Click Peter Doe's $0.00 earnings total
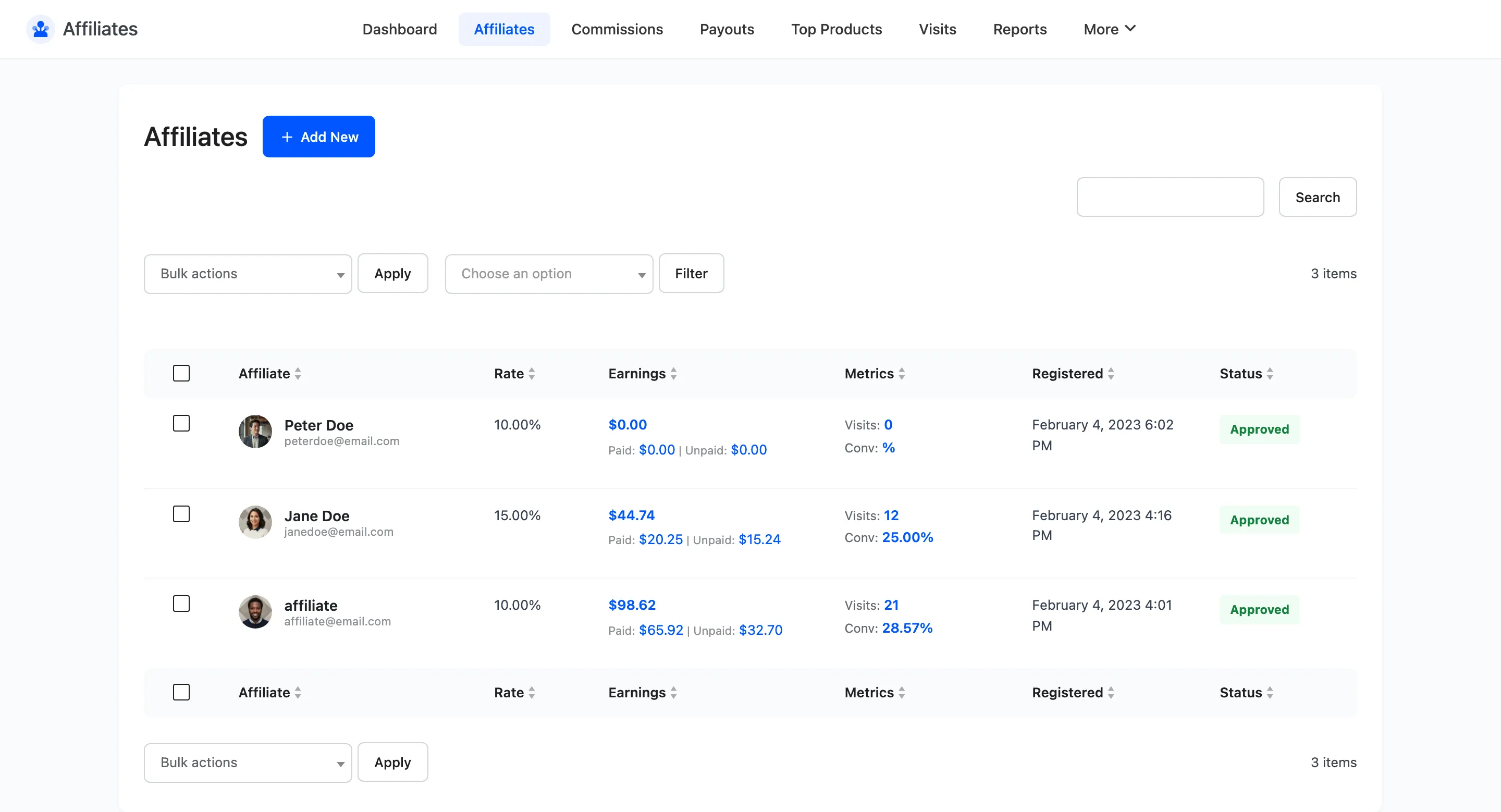This screenshot has height=812, width=1501. click(x=628, y=425)
